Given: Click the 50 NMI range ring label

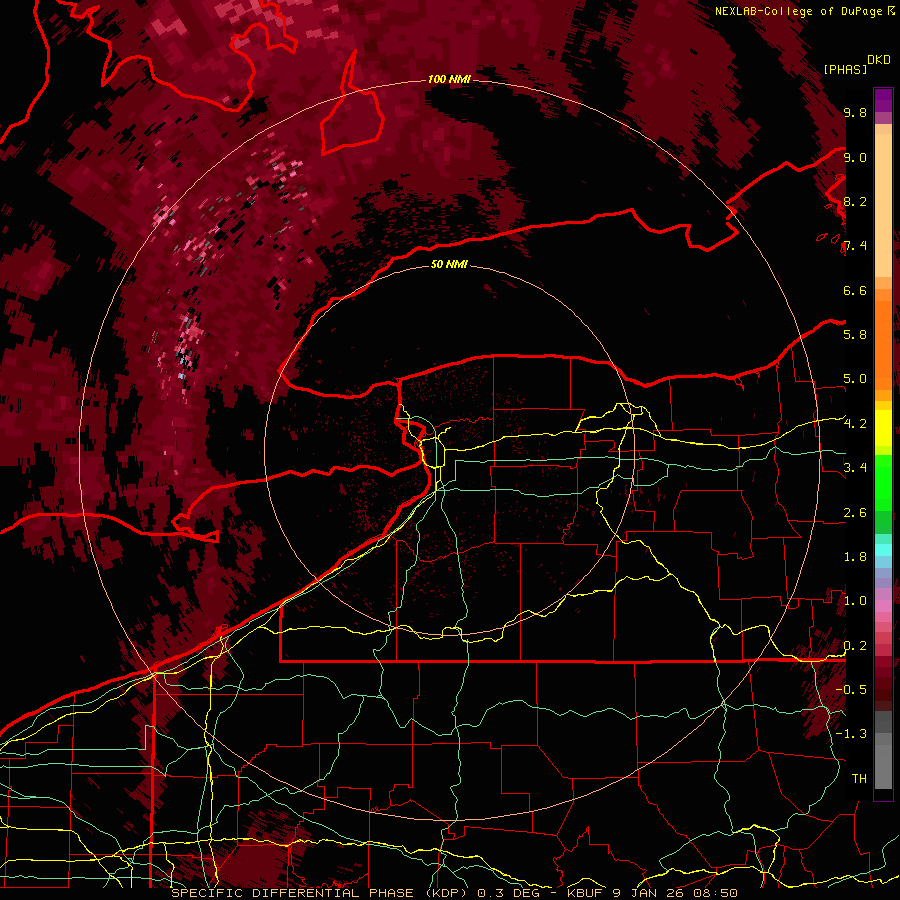Looking at the screenshot, I should pos(449,264).
